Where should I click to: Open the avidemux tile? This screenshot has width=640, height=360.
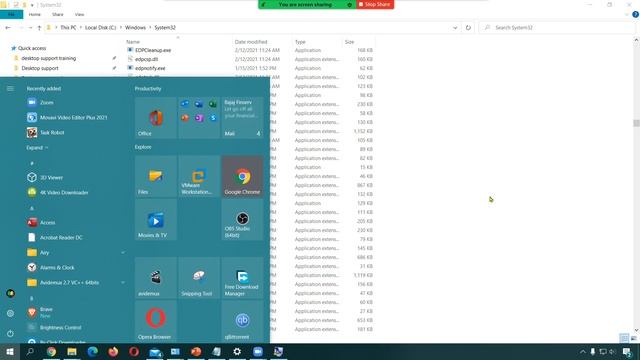coord(156,278)
